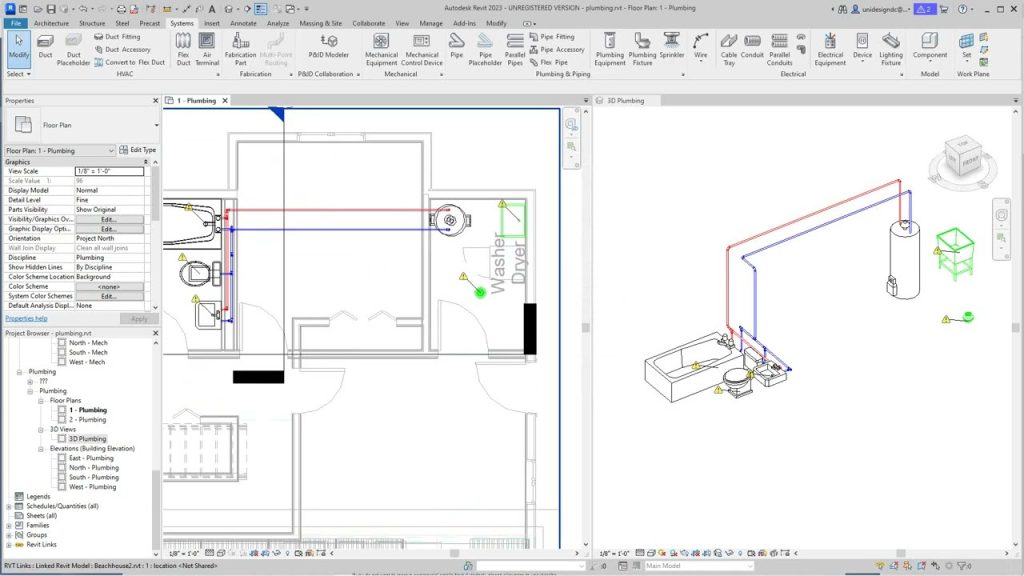Open the Floor Plan type selector dropdown
This screenshot has width=1024, height=576.
pyautogui.click(x=156, y=125)
